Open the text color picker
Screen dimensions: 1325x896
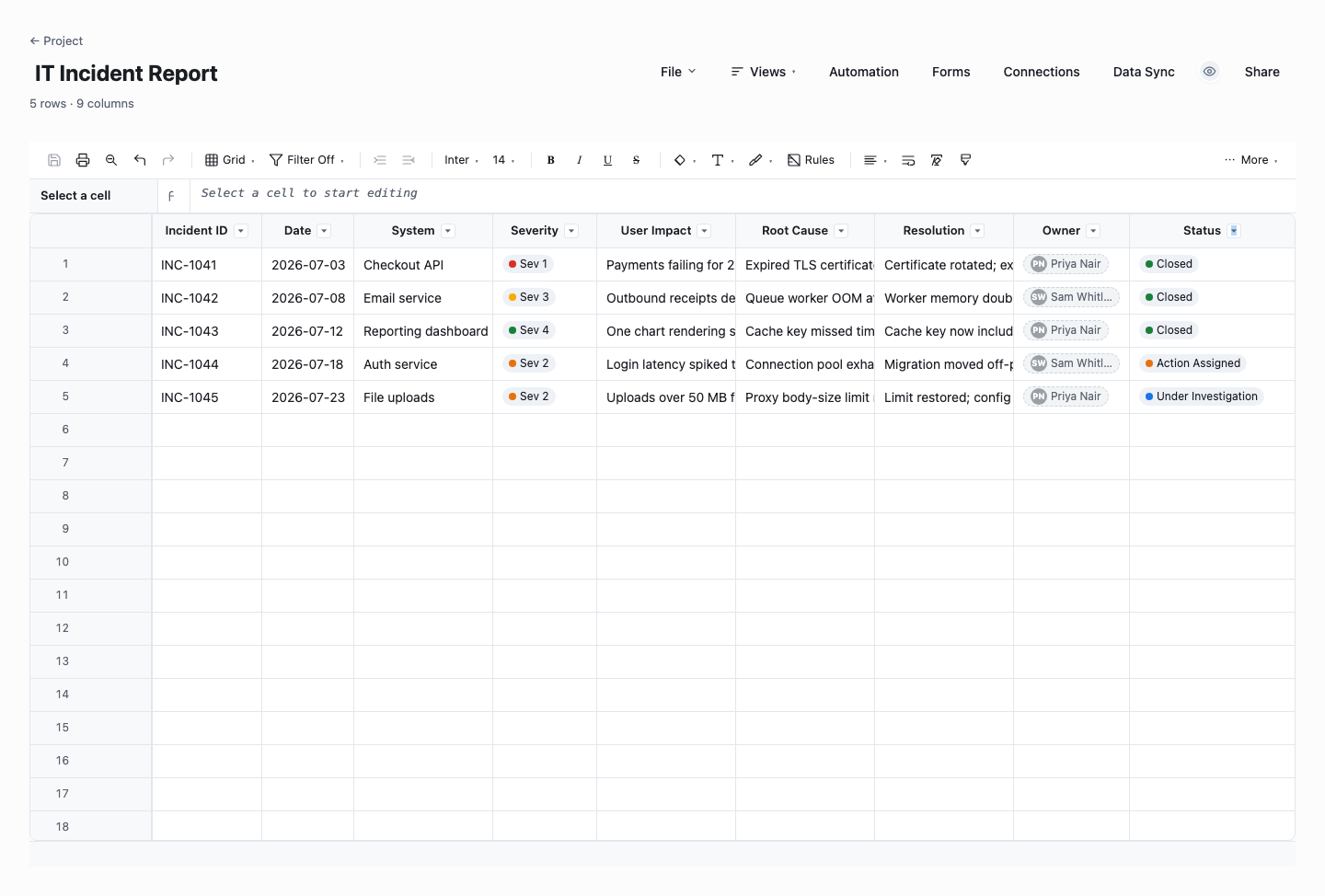[723, 160]
